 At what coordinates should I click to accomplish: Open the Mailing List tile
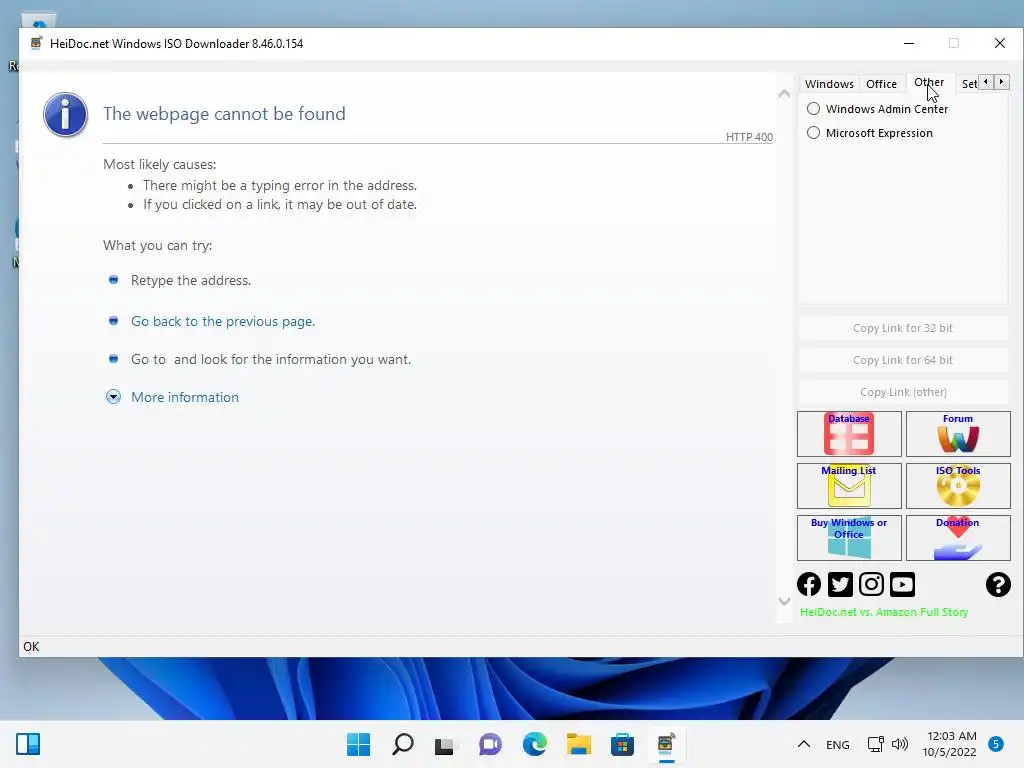(x=849, y=486)
